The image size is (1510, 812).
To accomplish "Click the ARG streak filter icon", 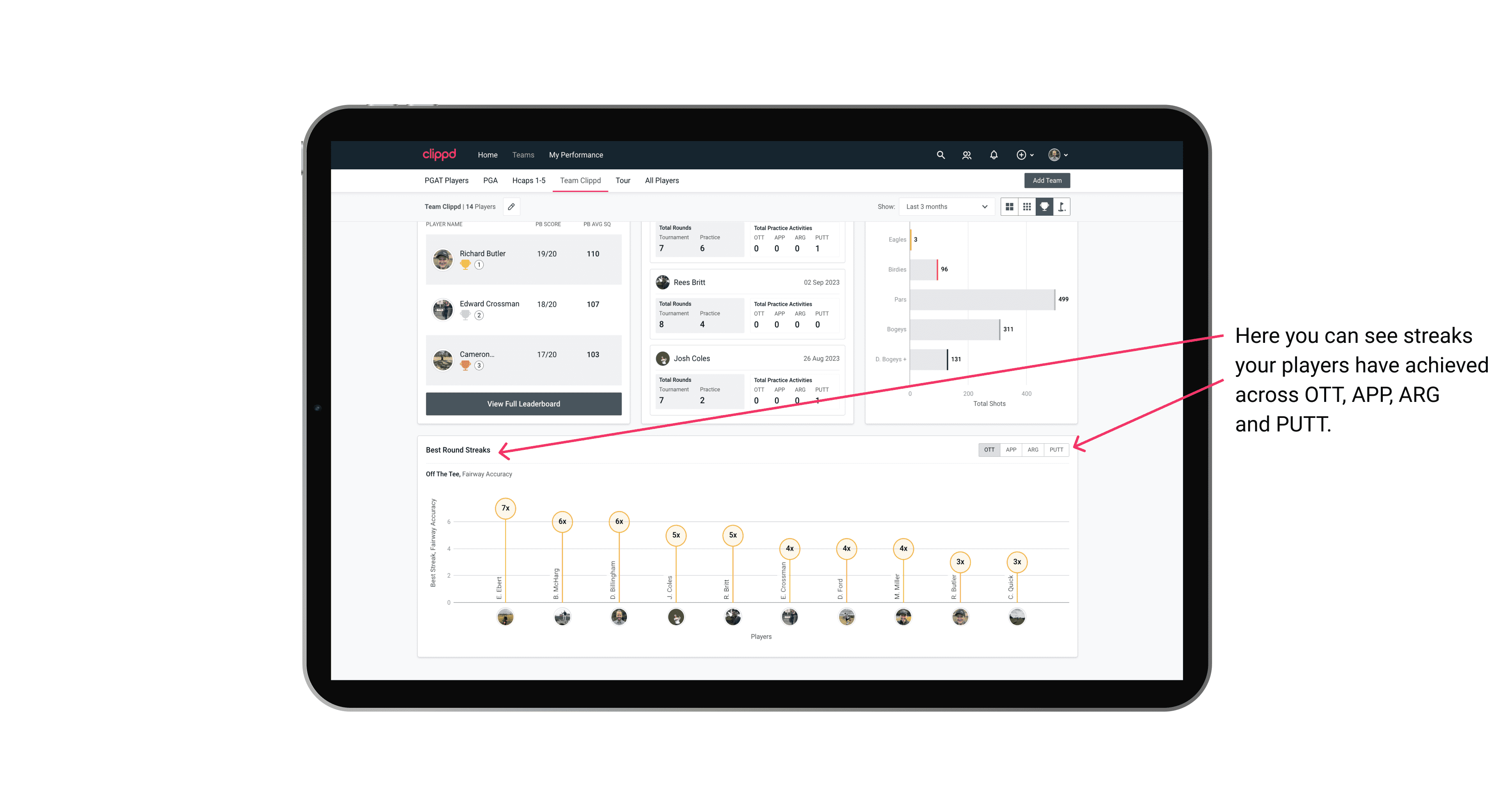I will click(1034, 449).
